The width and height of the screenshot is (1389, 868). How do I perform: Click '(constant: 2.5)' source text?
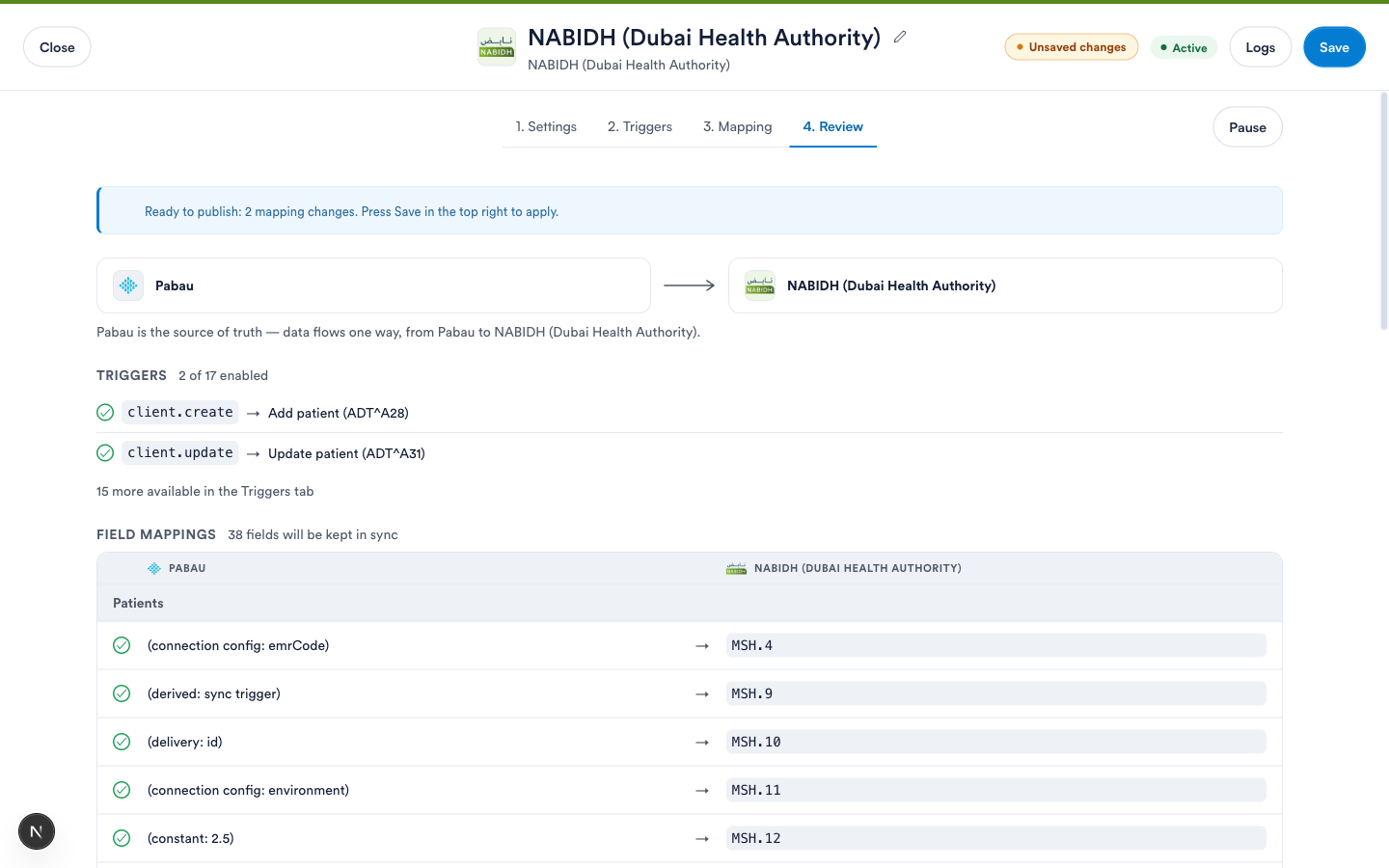click(x=191, y=838)
